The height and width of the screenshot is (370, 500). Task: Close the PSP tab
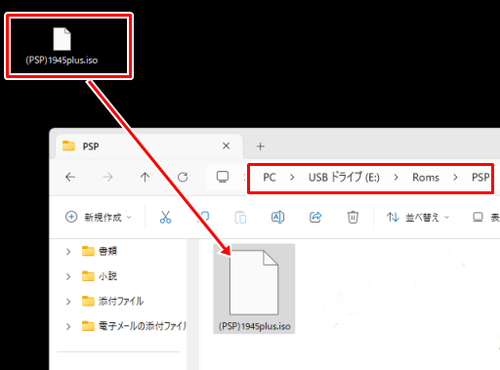pos(226,146)
